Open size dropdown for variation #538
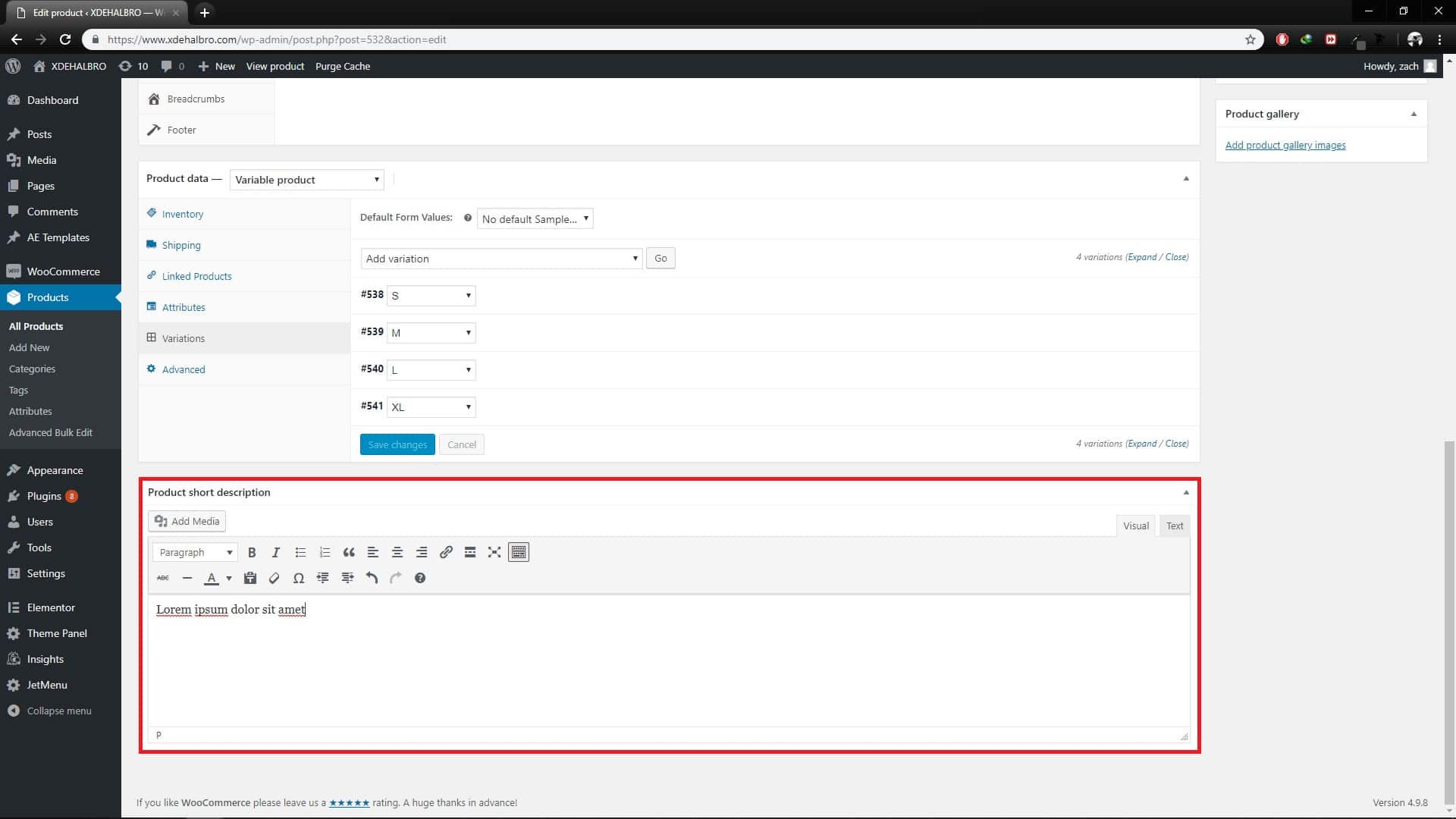This screenshot has width=1456, height=819. 431,295
